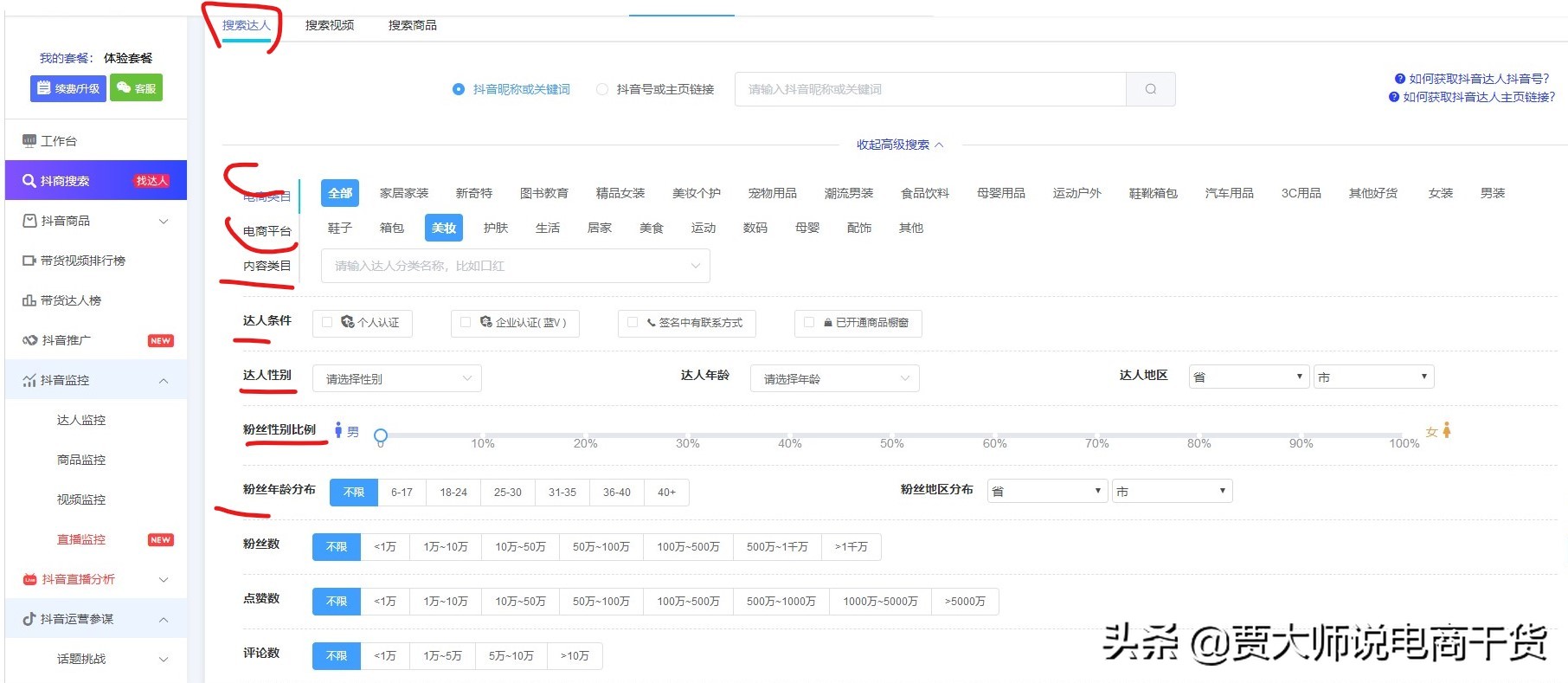
Task: Click the female figure icon
Action: (x=1446, y=430)
